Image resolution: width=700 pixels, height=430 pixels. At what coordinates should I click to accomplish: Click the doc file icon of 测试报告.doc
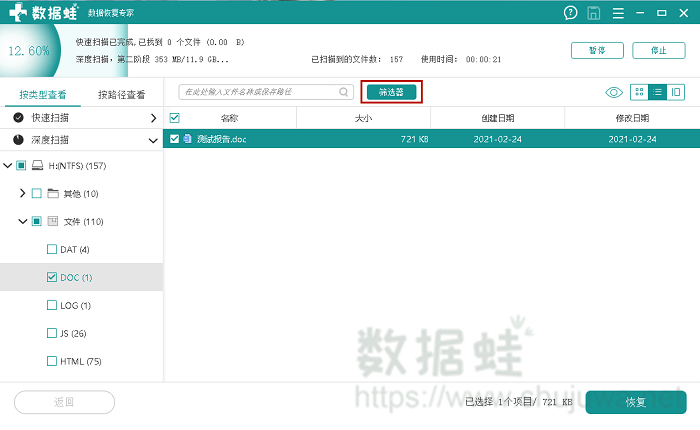(x=188, y=139)
